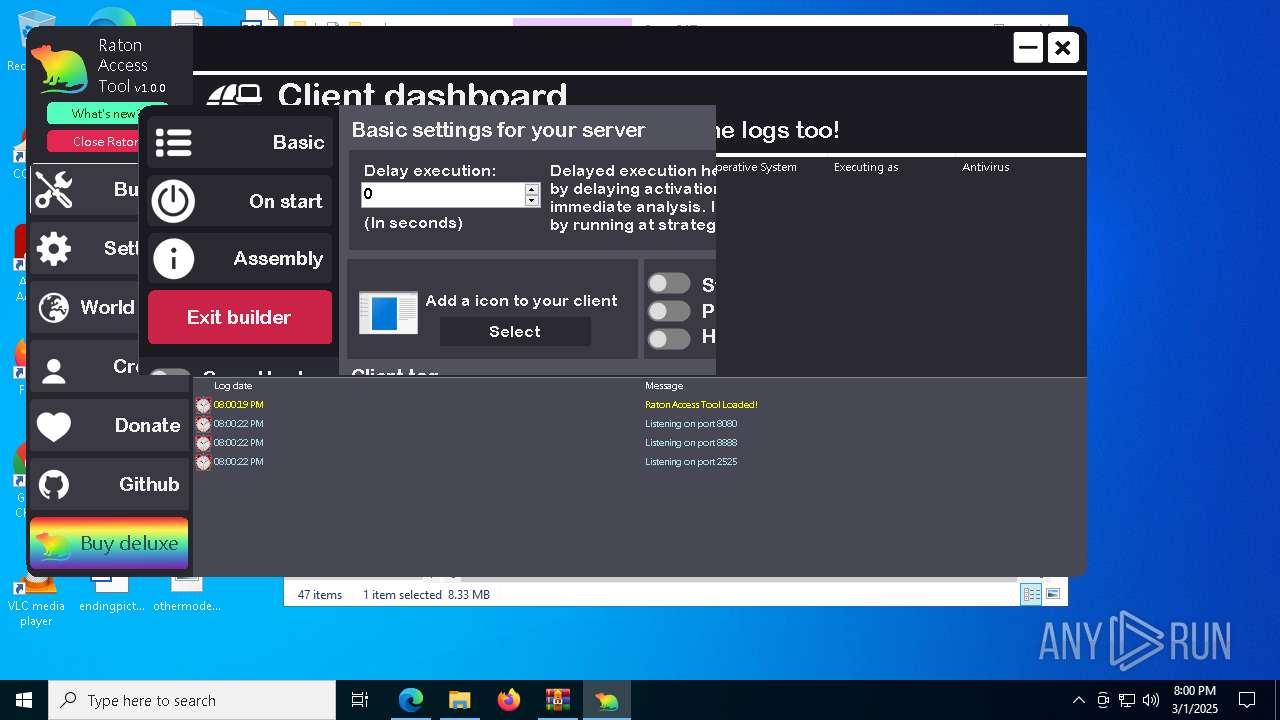The height and width of the screenshot is (720, 1280).
Task: Click clock icon of port 2525 log row
Action: pyautogui.click(x=203, y=462)
